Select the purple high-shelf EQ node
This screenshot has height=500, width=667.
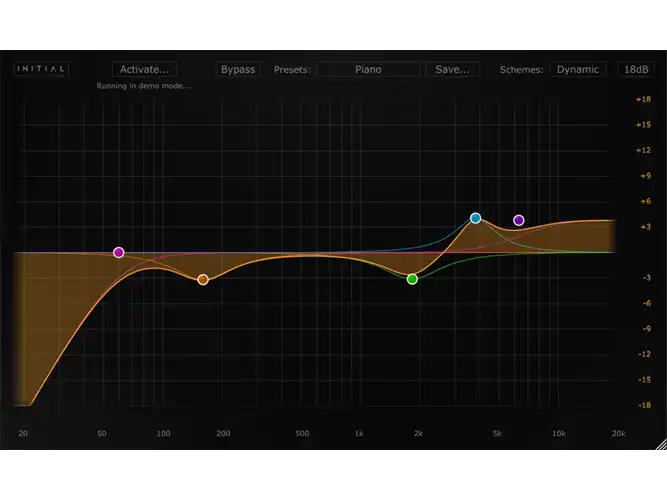coord(519,220)
